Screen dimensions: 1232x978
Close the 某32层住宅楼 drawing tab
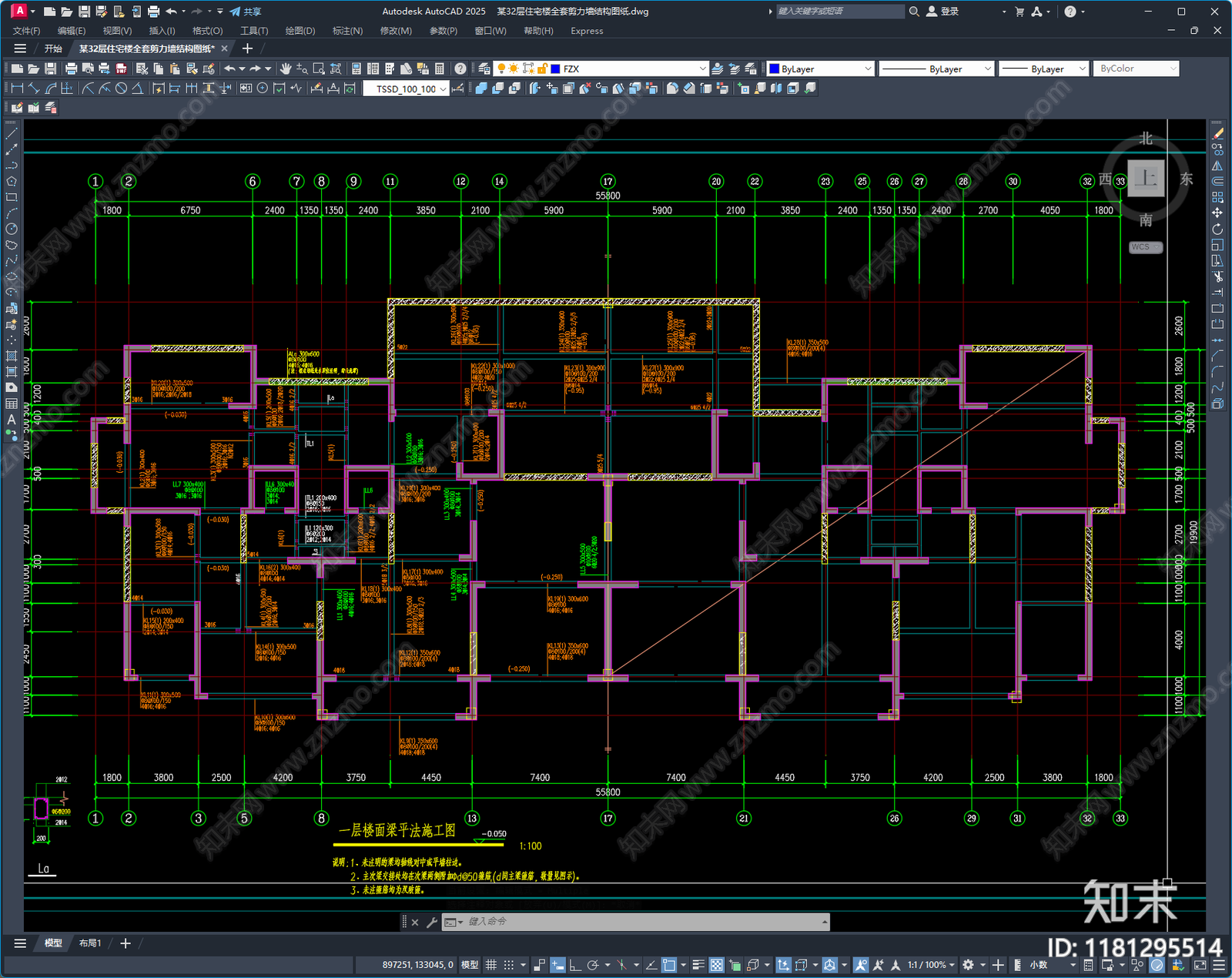coord(225,49)
